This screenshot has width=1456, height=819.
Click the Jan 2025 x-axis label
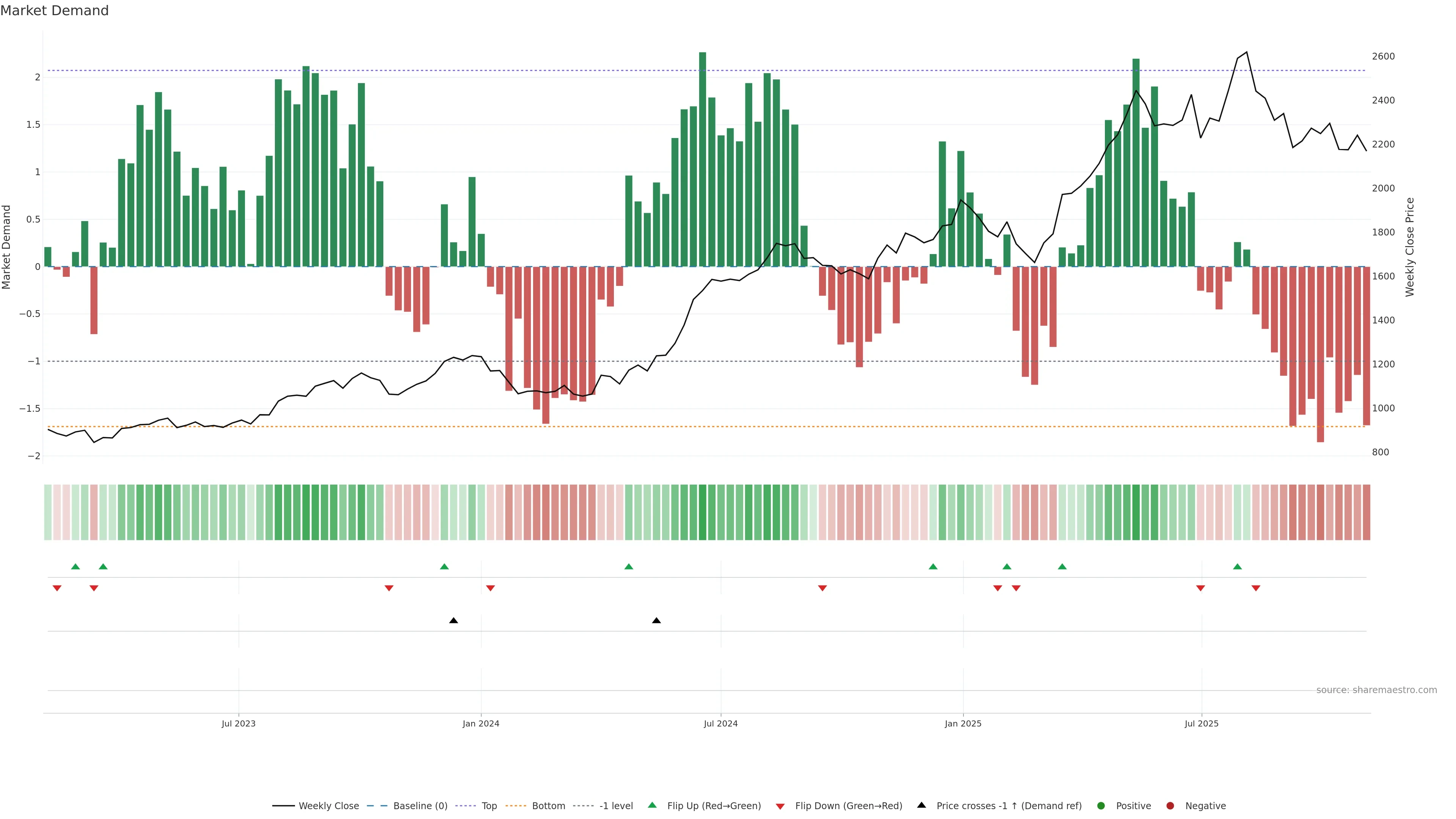point(963,723)
